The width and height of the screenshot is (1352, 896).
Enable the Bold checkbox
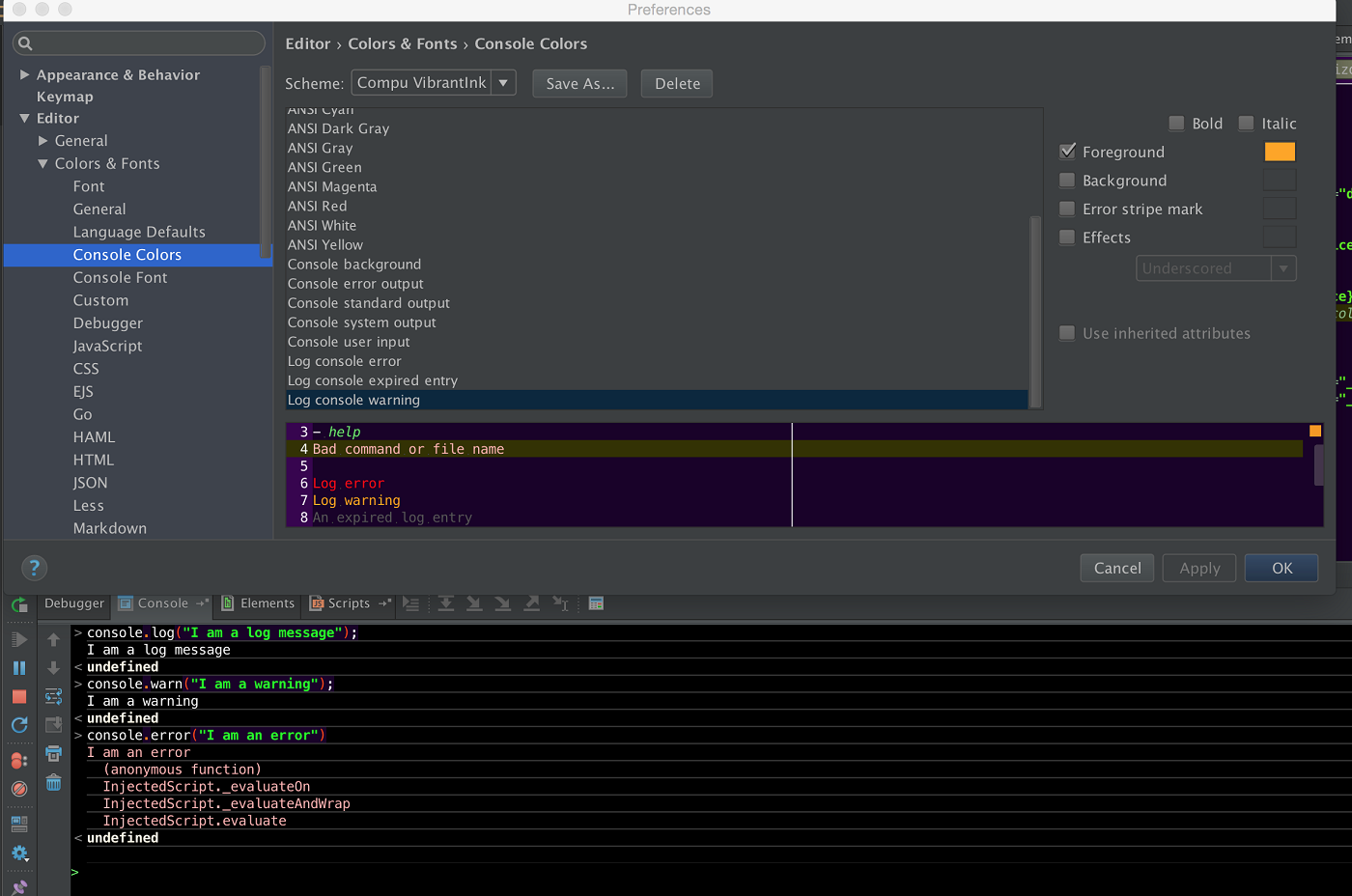click(x=1176, y=124)
